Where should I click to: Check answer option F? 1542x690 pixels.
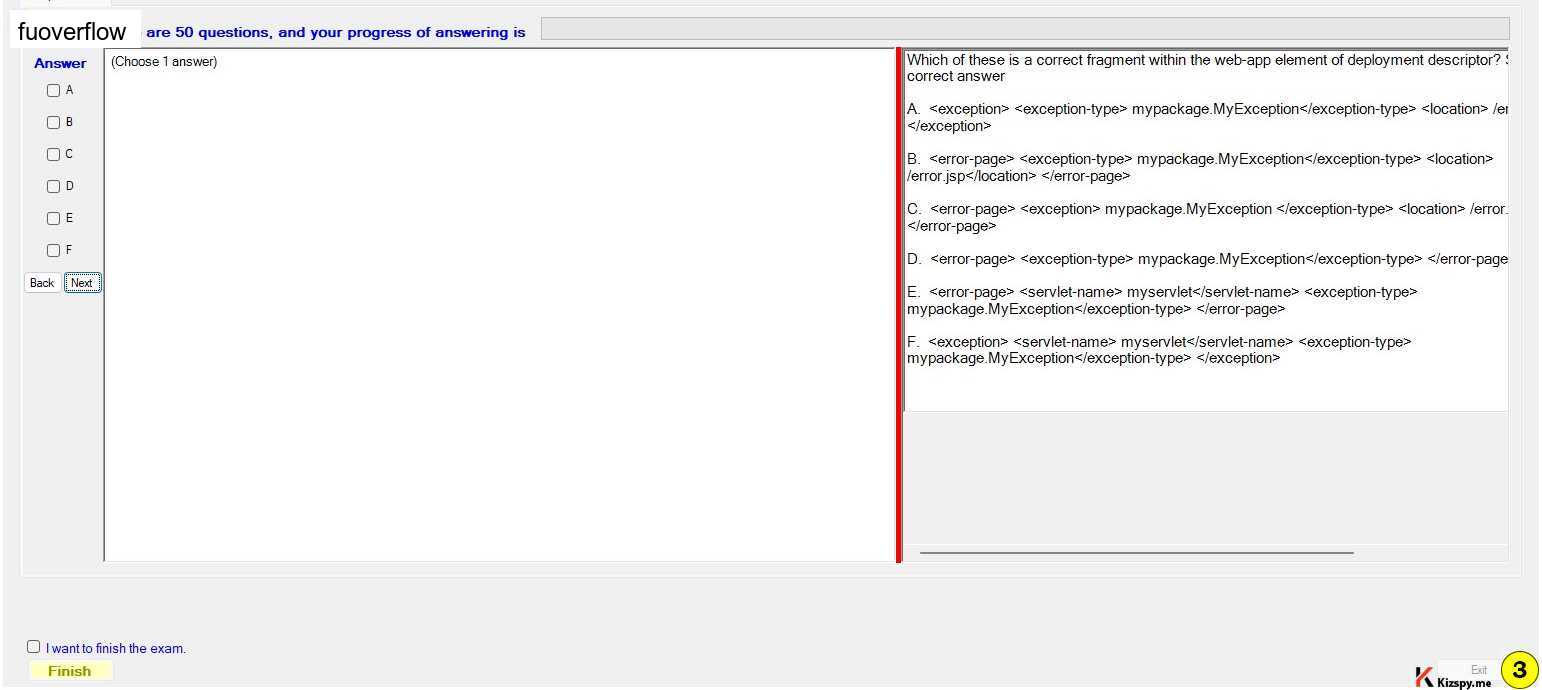54,250
